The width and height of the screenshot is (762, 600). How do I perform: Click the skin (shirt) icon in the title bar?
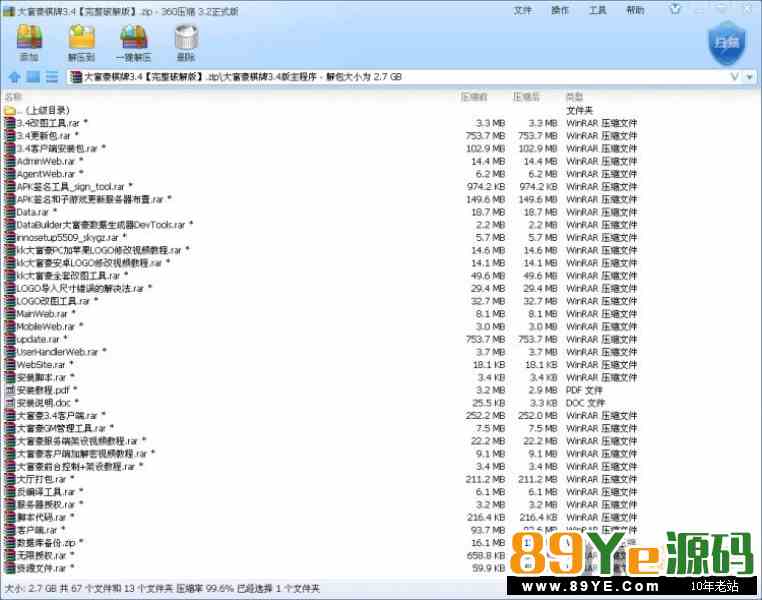click(x=675, y=9)
